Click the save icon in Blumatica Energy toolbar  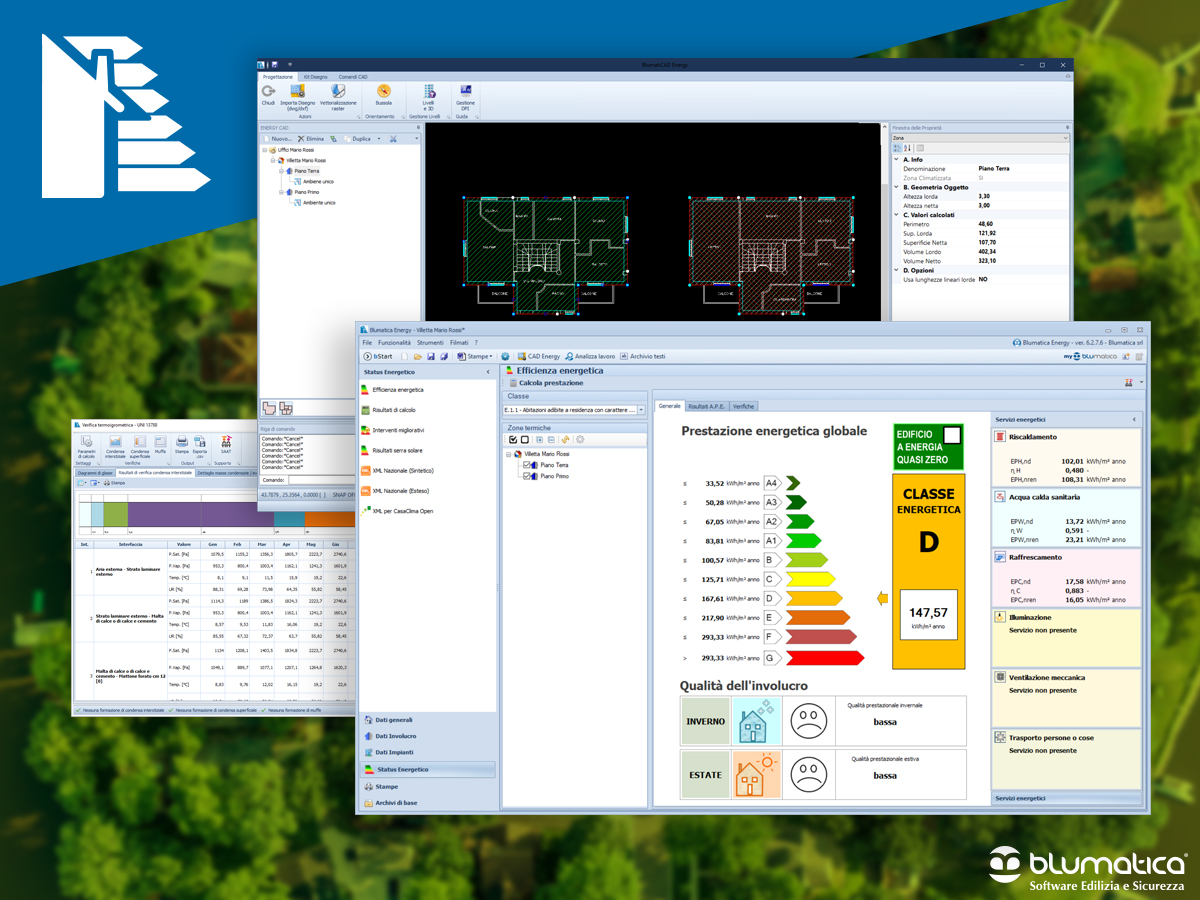tap(430, 356)
